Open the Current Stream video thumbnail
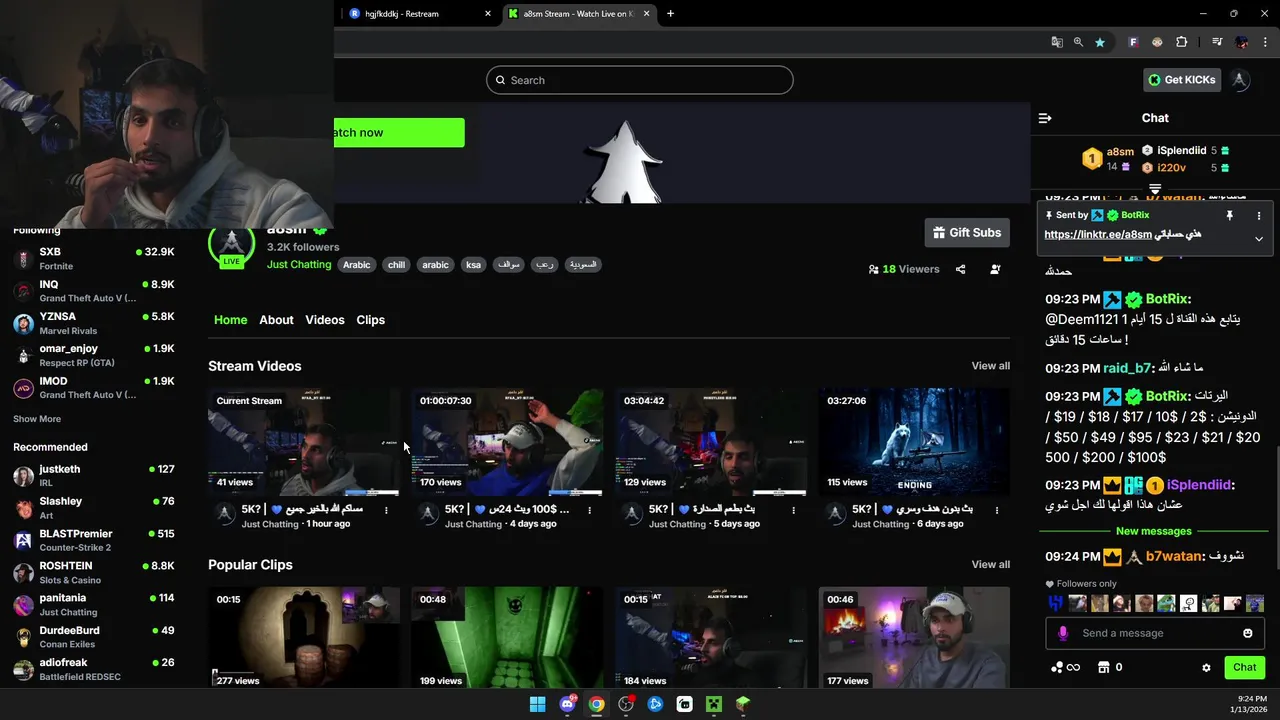1280x720 pixels. tap(304, 442)
